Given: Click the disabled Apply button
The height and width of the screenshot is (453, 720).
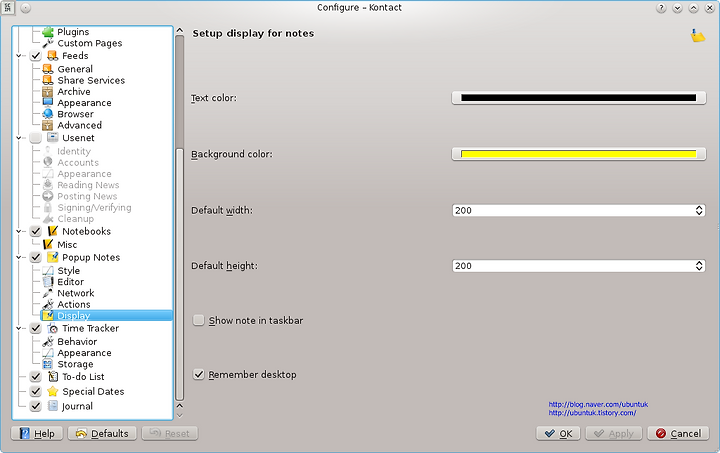Looking at the screenshot, I should tap(613, 434).
